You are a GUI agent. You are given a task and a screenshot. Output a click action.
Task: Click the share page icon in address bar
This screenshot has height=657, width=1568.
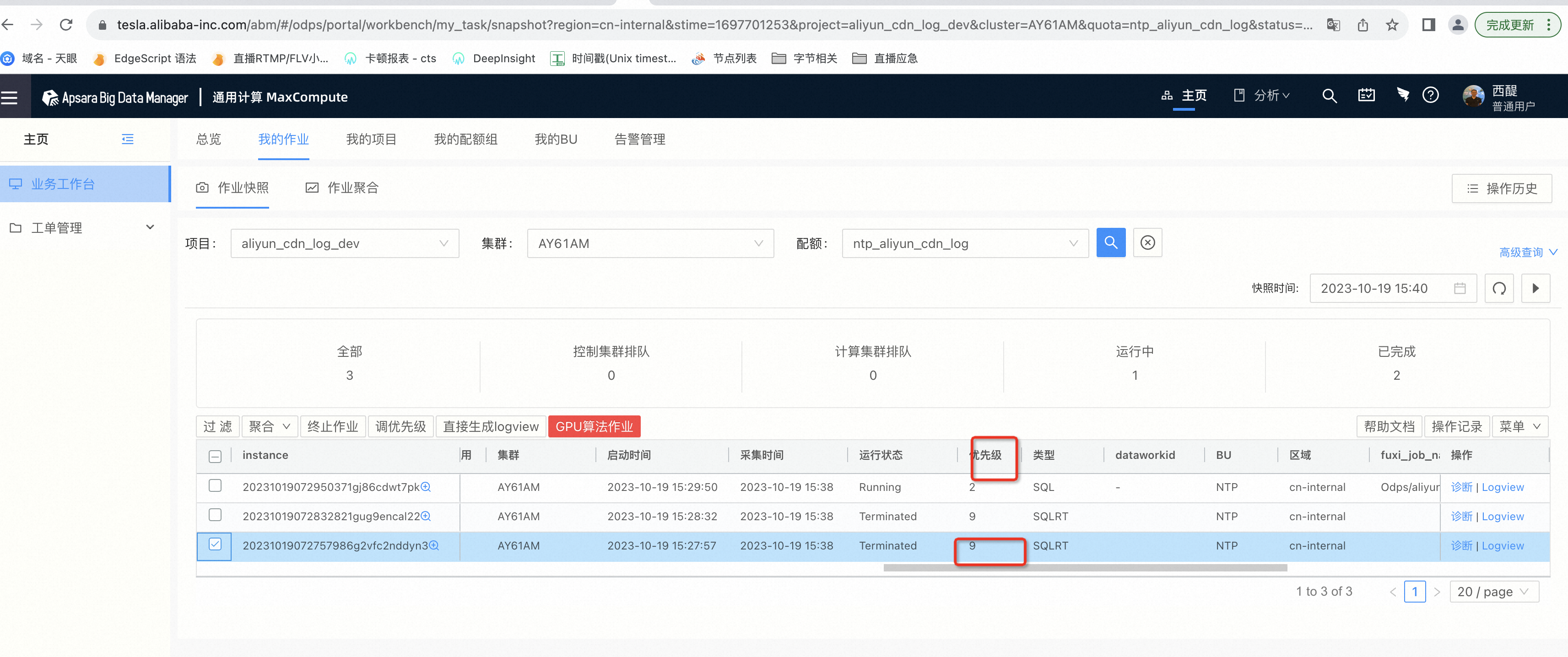1363,25
